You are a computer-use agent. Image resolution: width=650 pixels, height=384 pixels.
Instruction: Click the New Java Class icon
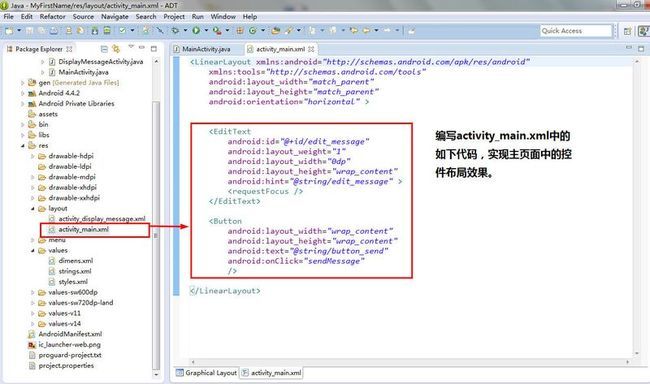tap(252, 31)
